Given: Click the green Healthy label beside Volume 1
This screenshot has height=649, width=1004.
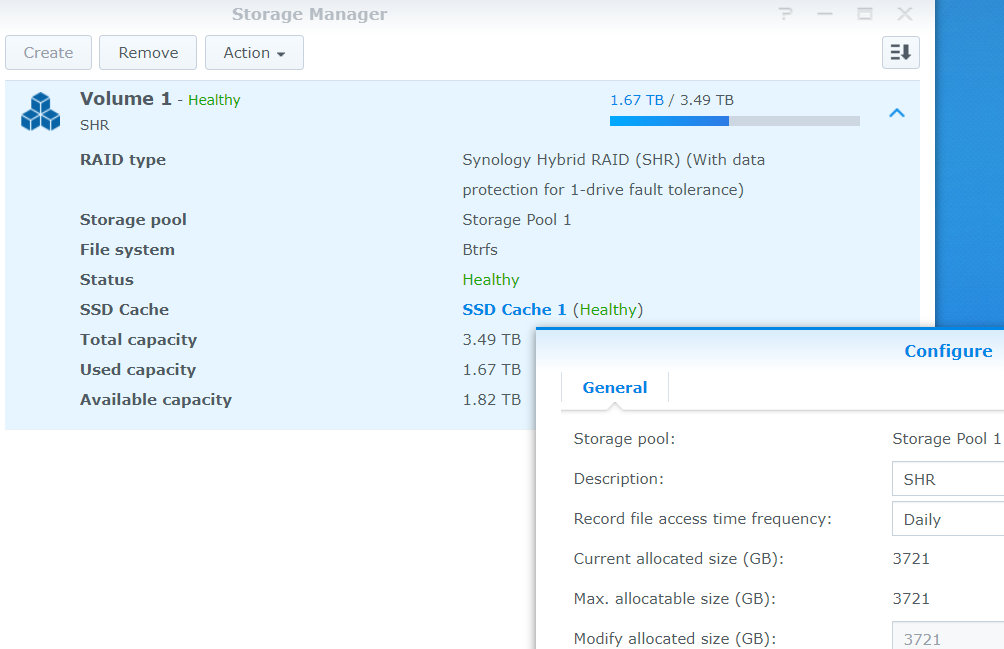Looking at the screenshot, I should coord(214,100).
